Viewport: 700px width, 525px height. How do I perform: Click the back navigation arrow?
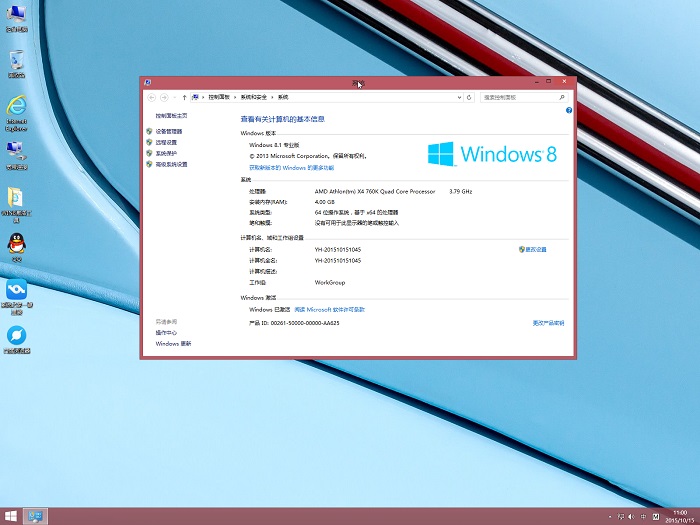[152, 97]
